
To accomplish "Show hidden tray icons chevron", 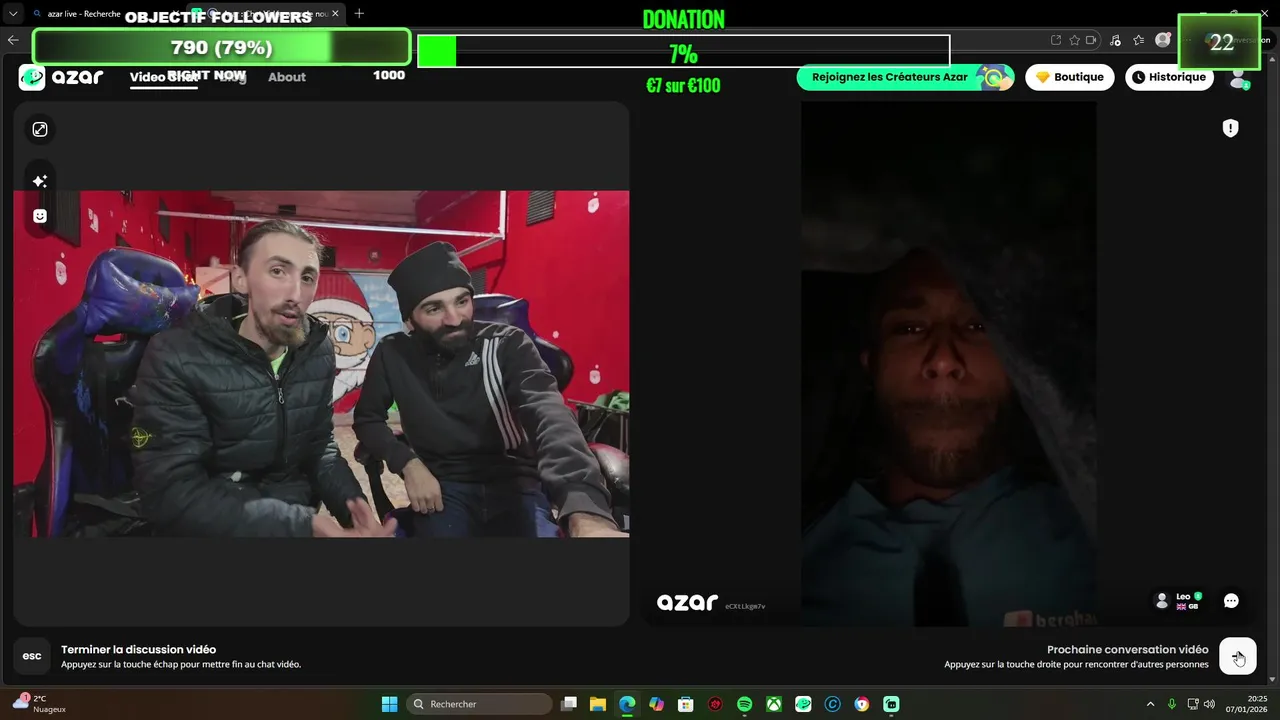I will (1150, 704).
